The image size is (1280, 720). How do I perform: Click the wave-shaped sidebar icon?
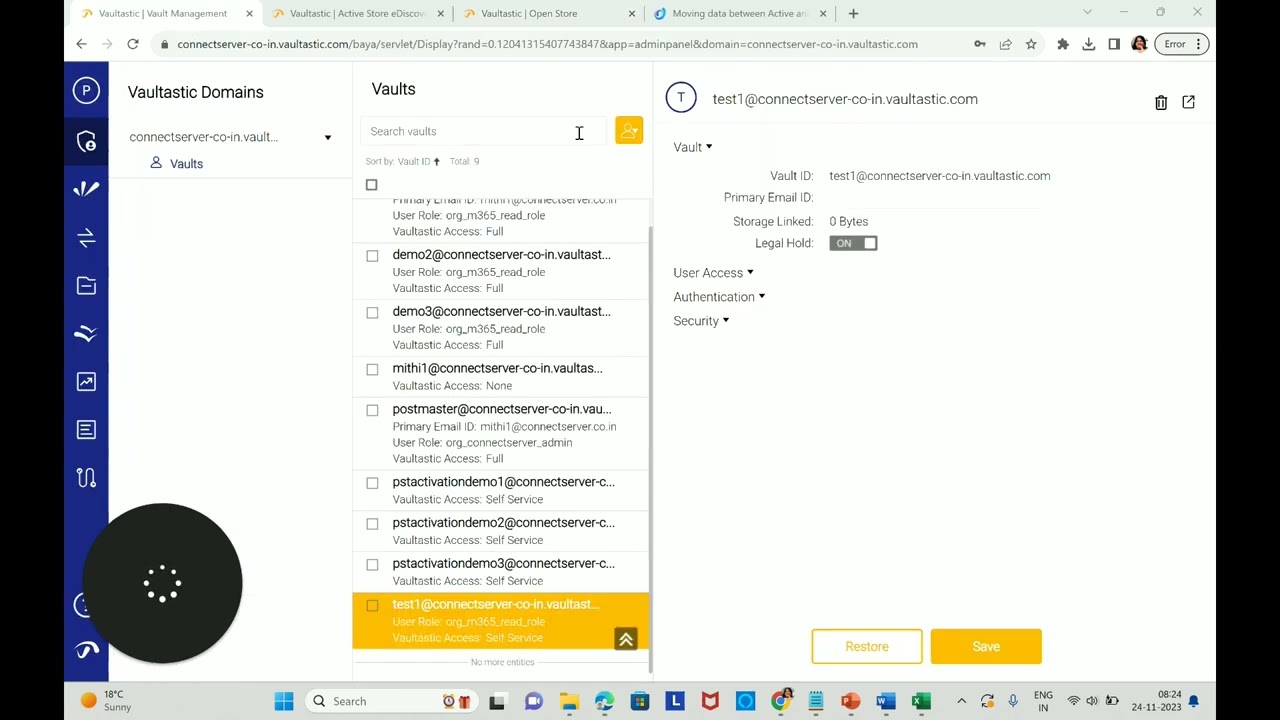86,333
